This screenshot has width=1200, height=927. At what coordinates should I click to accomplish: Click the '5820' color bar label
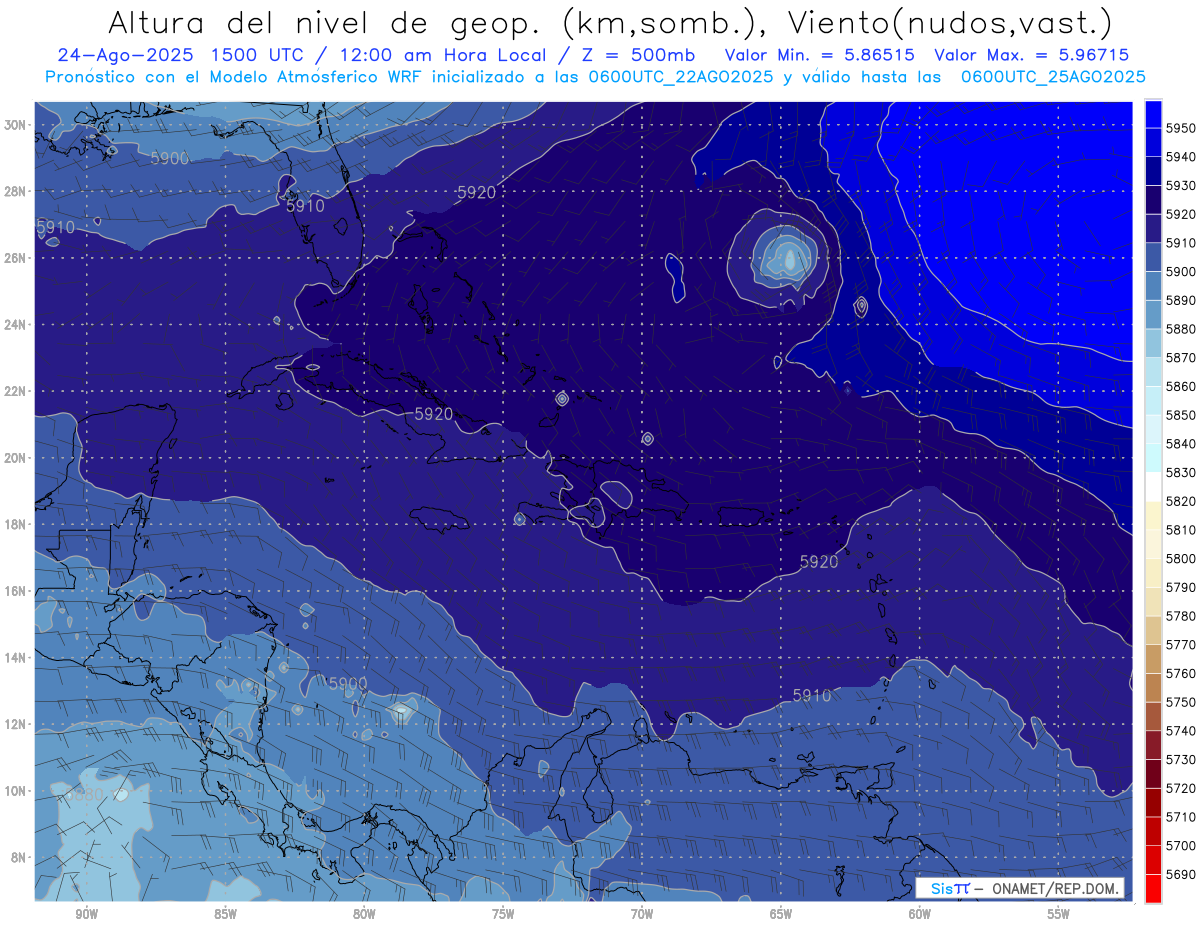[x=1180, y=501]
